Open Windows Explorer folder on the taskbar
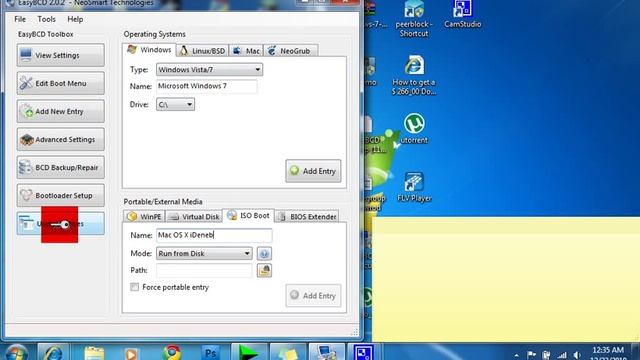Image resolution: width=640 pixels, height=360 pixels. coord(94,353)
